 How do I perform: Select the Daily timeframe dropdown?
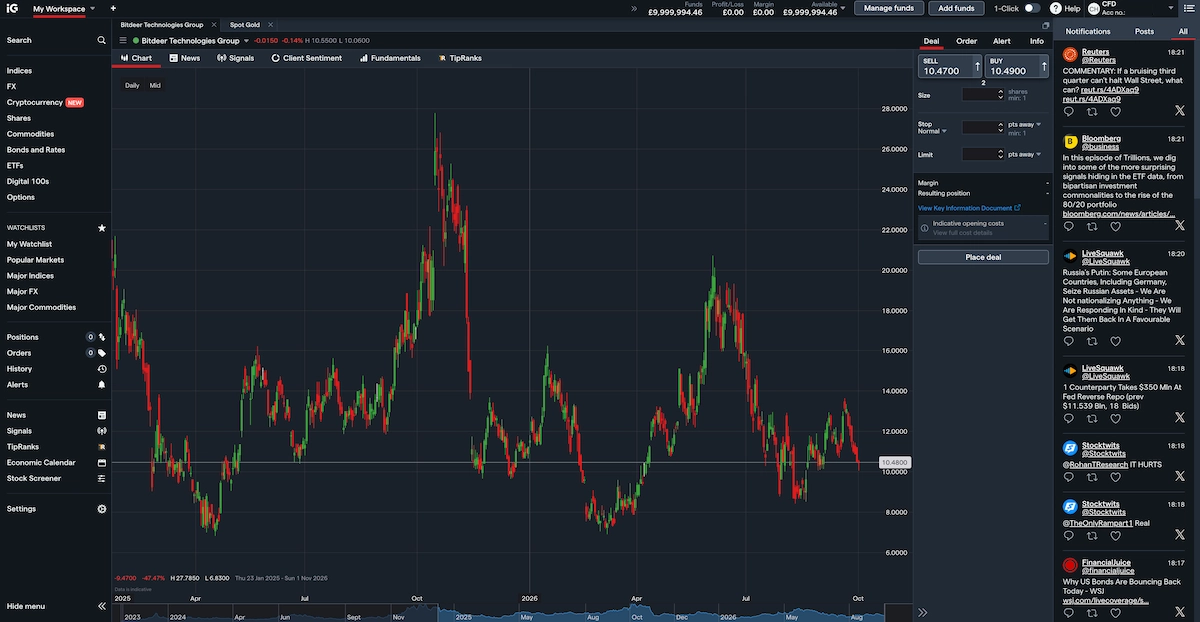[132, 85]
